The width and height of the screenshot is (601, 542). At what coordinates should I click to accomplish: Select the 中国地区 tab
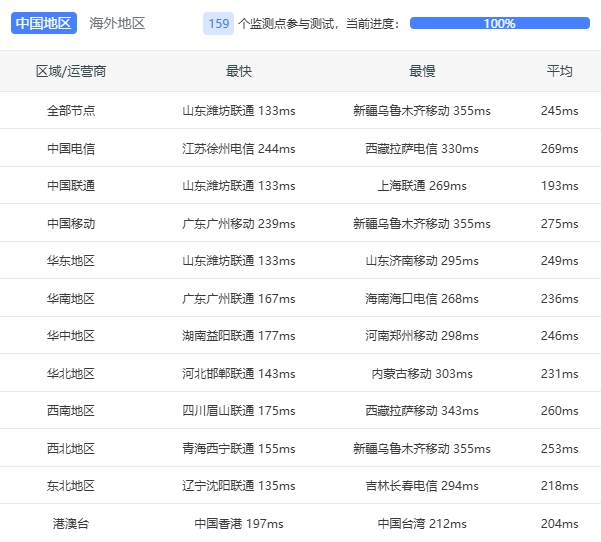point(44,23)
